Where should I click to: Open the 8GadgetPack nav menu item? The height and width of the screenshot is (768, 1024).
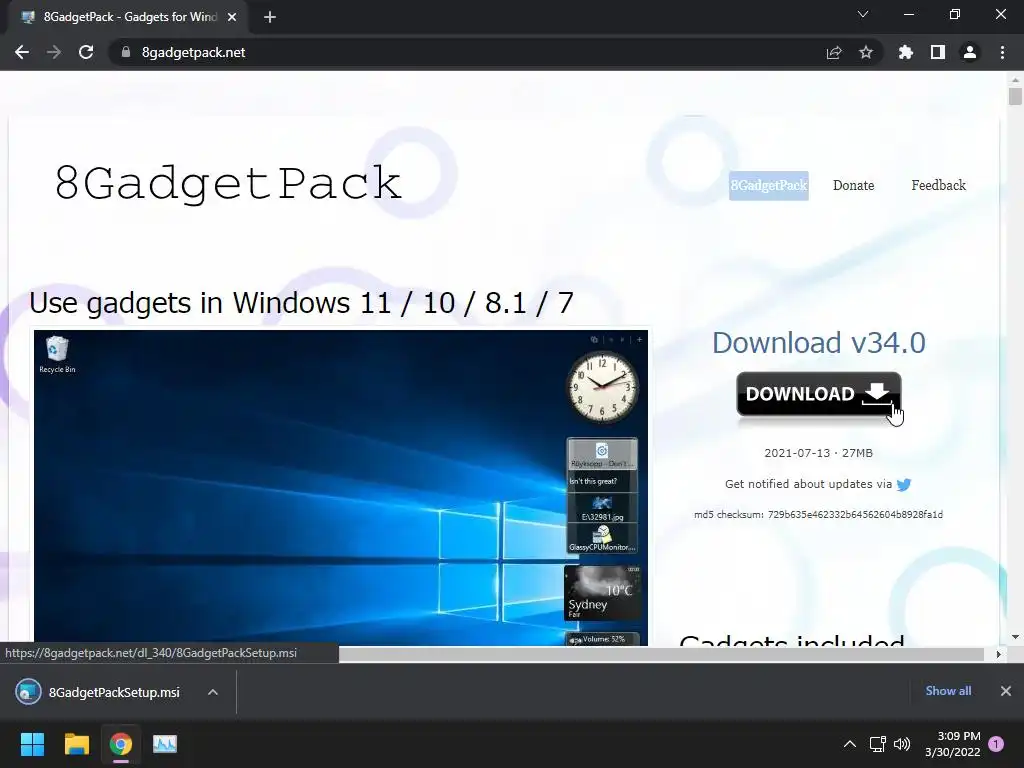tap(769, 185)
